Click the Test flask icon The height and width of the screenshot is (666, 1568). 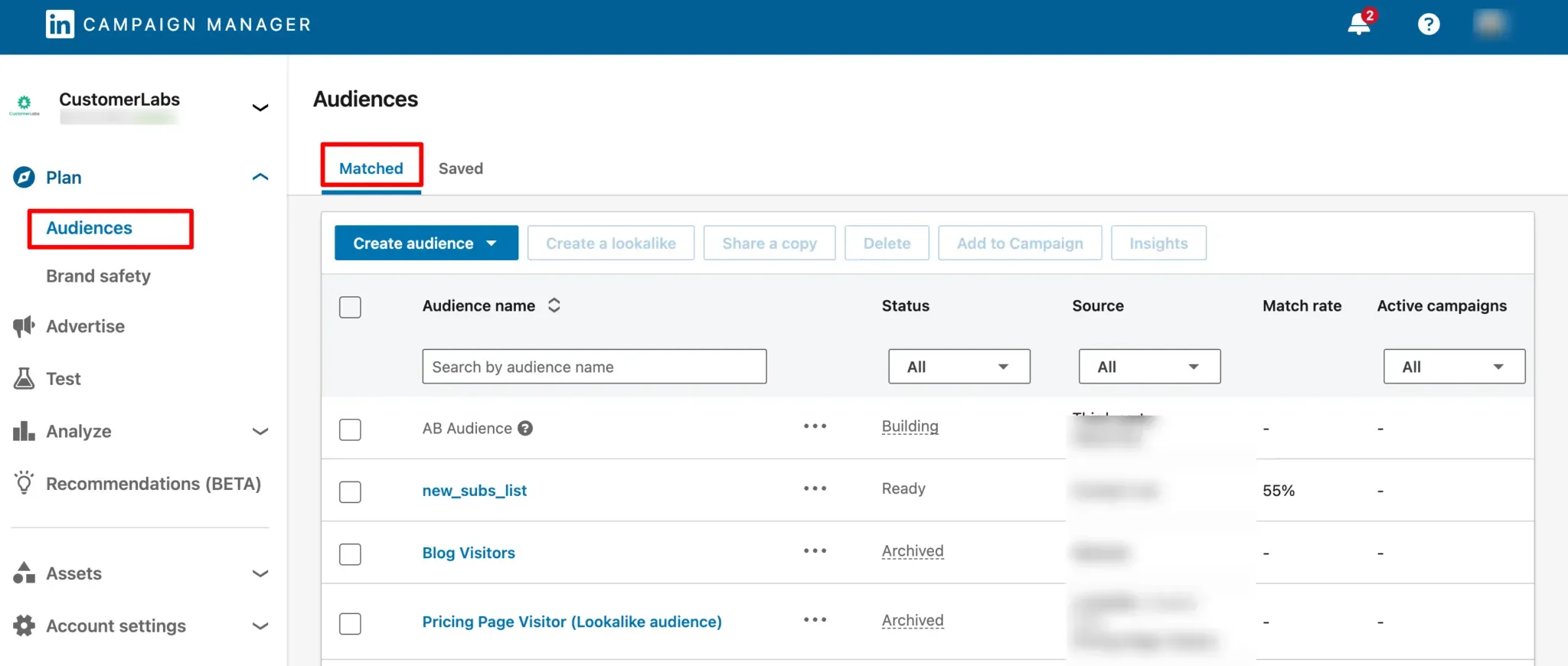tap(24, 378)
